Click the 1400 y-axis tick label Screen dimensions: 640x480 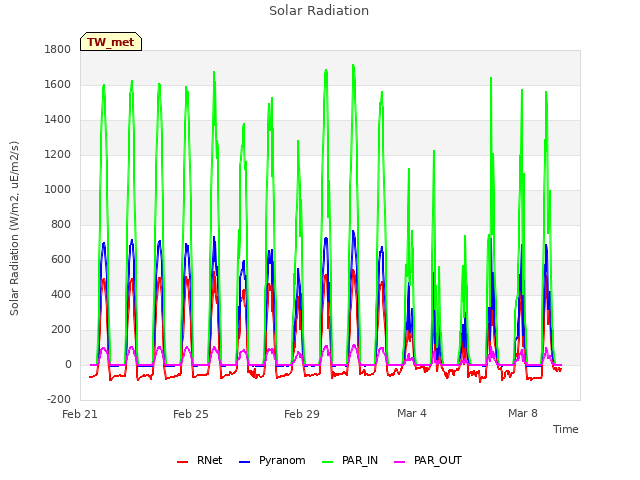tap(58, 120)
